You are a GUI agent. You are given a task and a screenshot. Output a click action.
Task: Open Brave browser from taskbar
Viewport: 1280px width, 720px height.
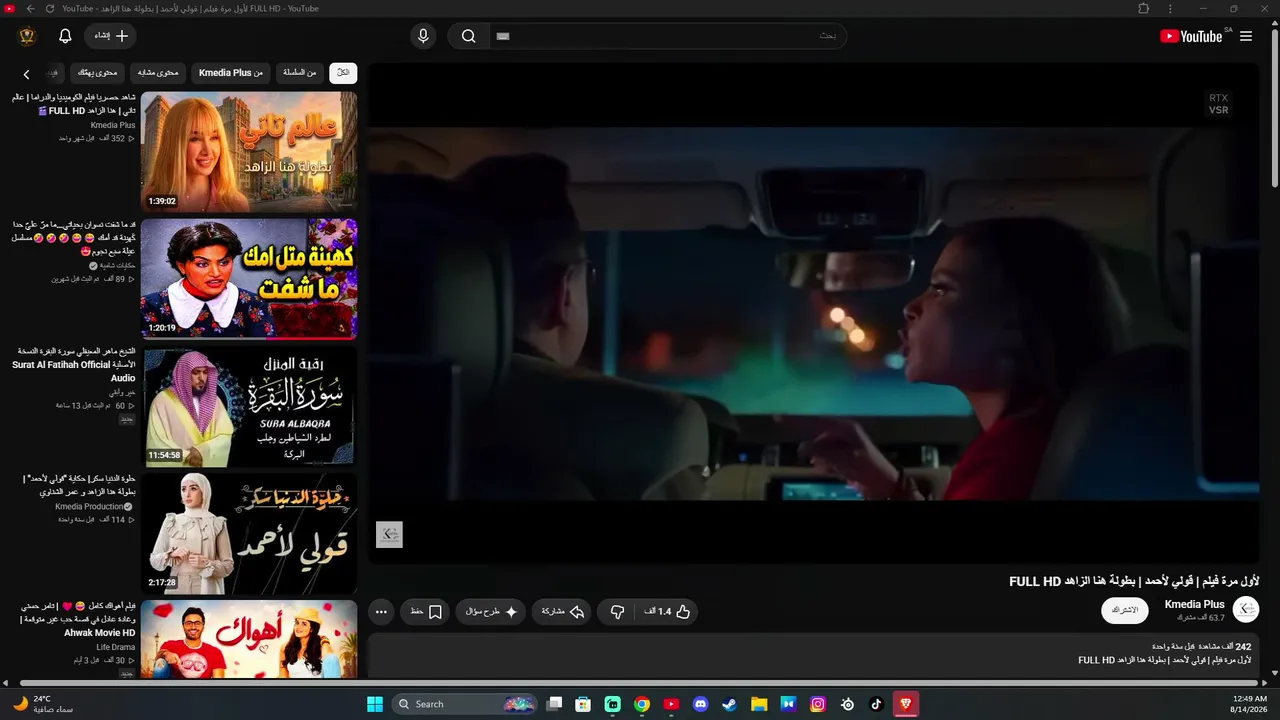(906, 704)
